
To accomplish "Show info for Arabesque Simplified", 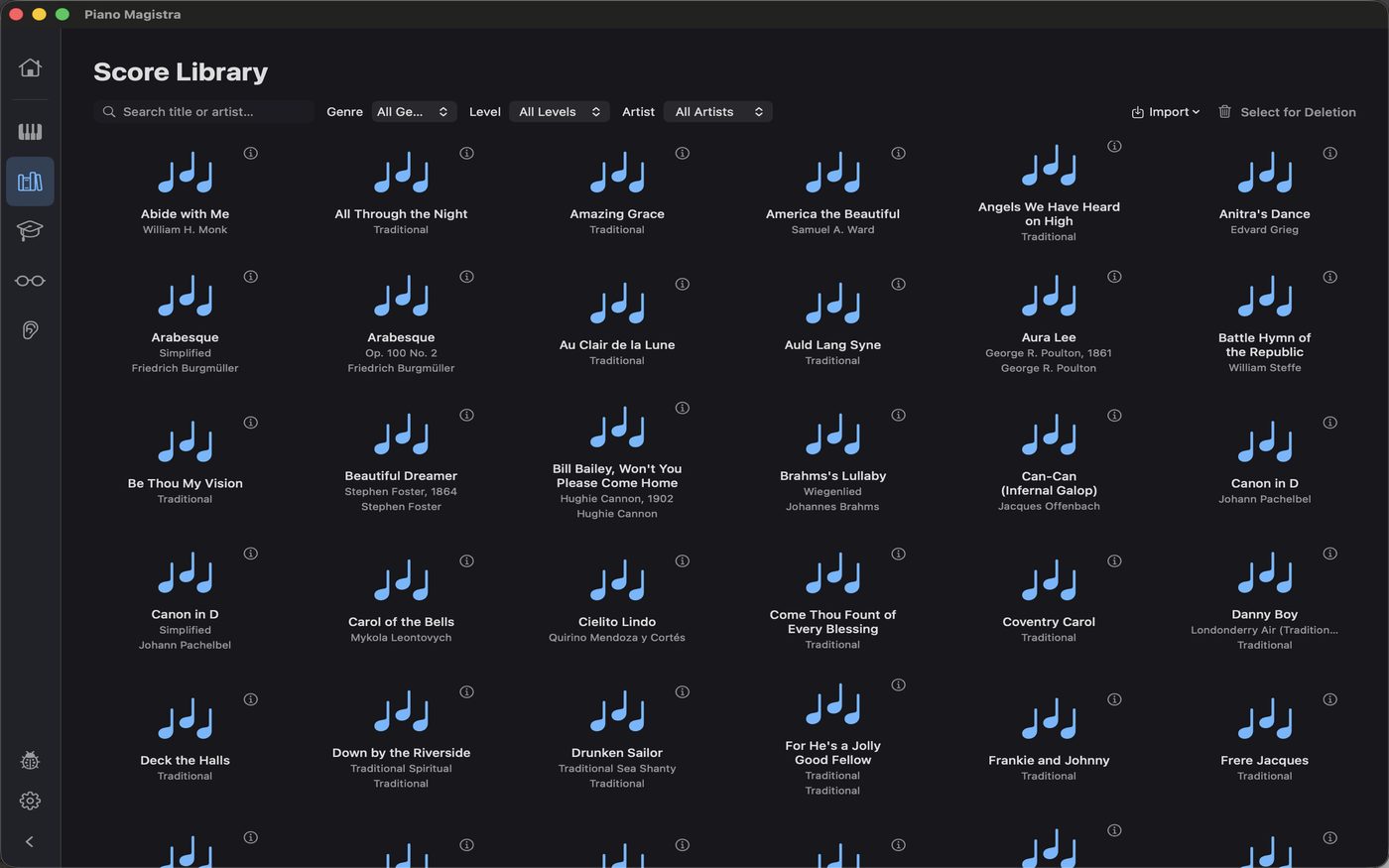I will pos(251,277).
